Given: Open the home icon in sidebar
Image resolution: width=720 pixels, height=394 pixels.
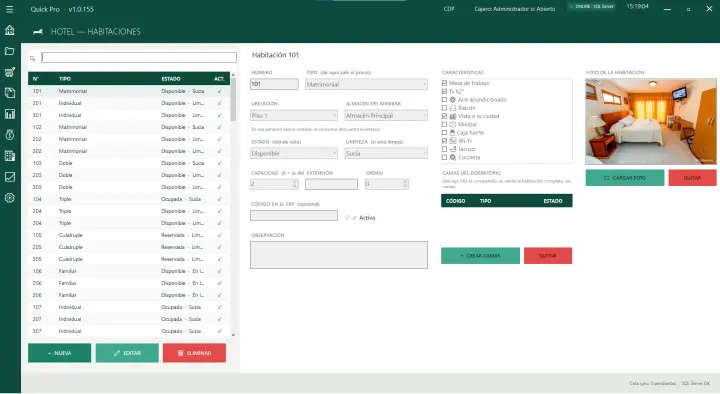Looking at the screenshot, I should [10, 30].
